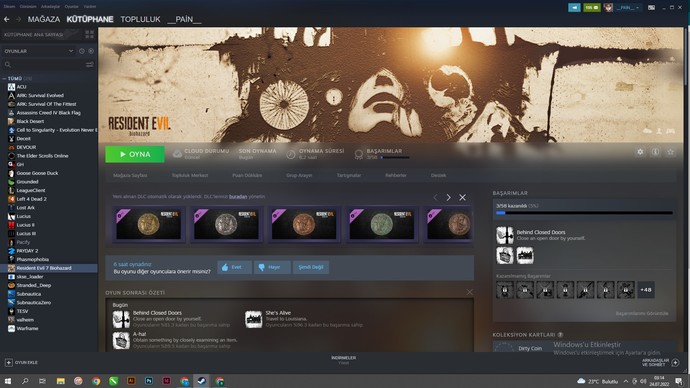Screen dimensions: 690x388
Task: Open the gold coin DLC thumbnail
Action: point(148,224)
